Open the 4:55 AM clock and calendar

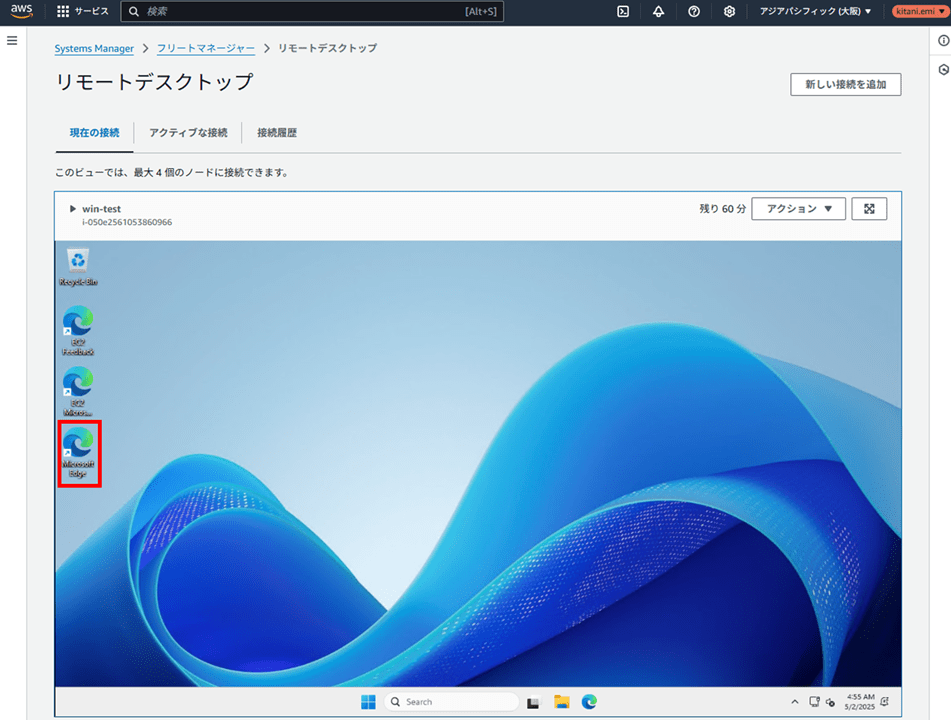(860, 702)
